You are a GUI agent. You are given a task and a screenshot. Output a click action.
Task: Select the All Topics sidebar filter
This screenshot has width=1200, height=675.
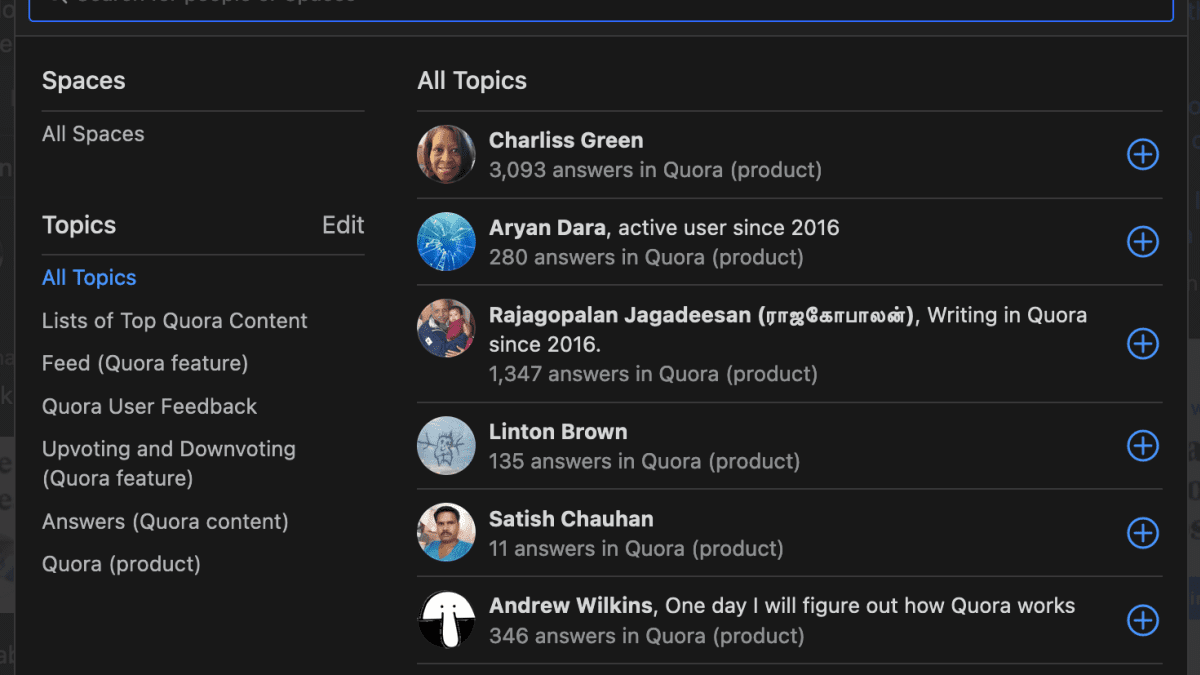click(x=89, y=278)
